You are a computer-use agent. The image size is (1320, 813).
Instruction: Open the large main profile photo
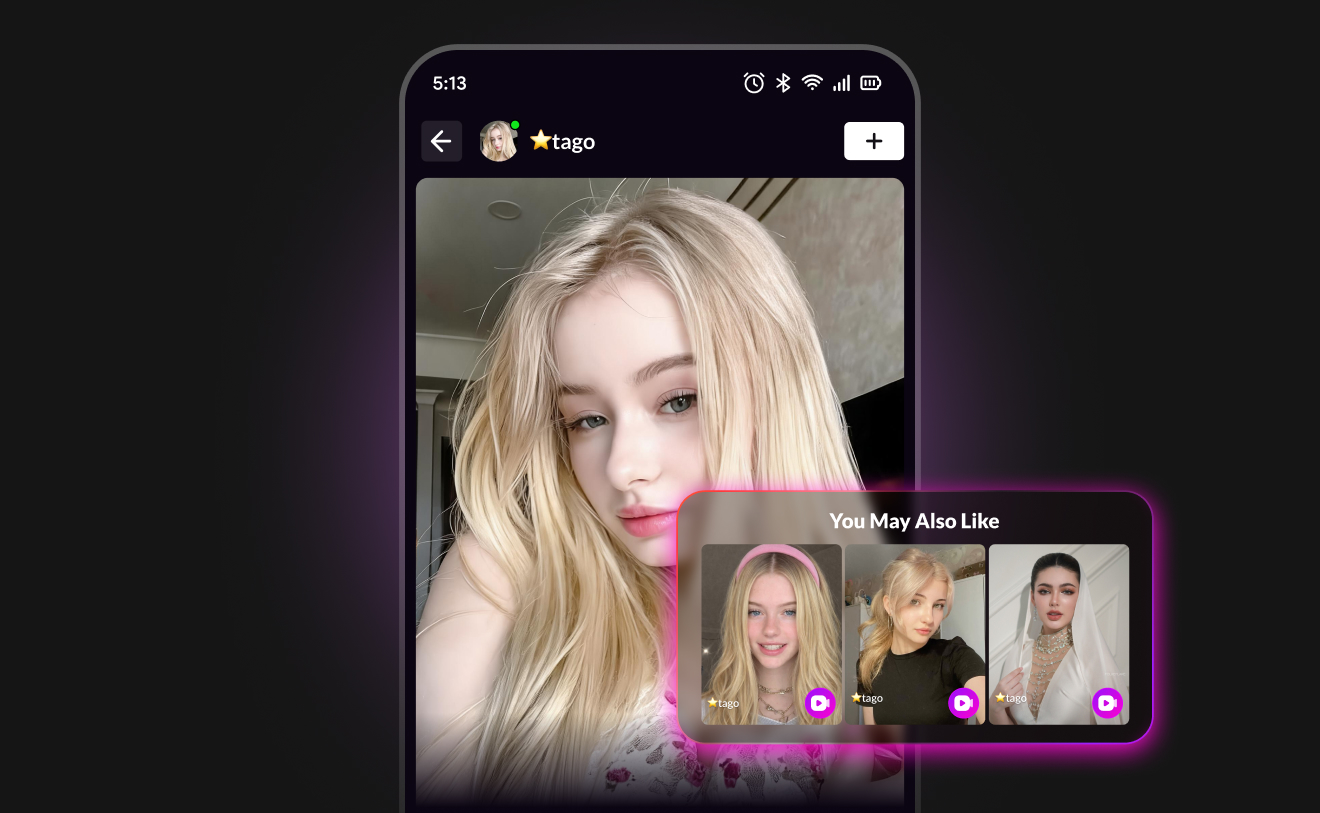tap(660, 490)
